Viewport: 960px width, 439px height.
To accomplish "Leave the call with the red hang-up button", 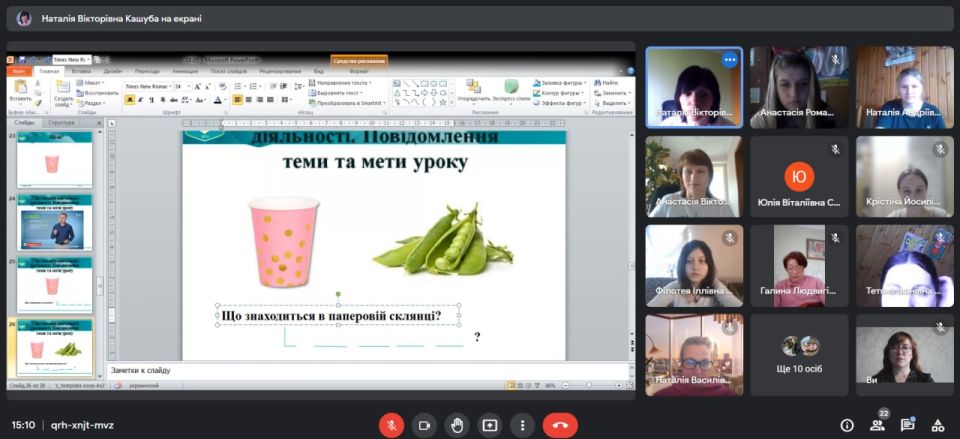I will point(560,426).
